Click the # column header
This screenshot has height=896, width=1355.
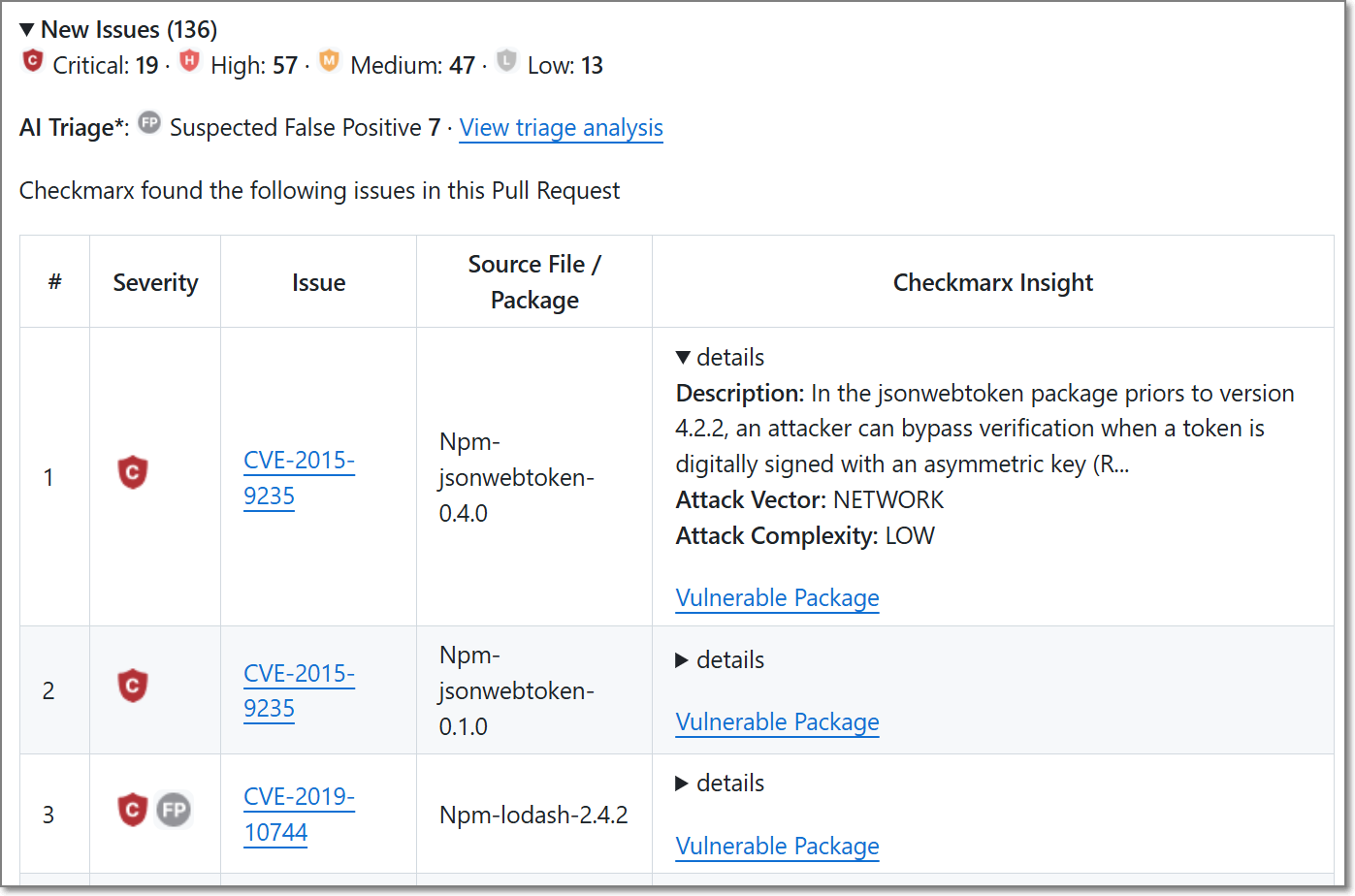pyautogui.click(x=55, y=282)
